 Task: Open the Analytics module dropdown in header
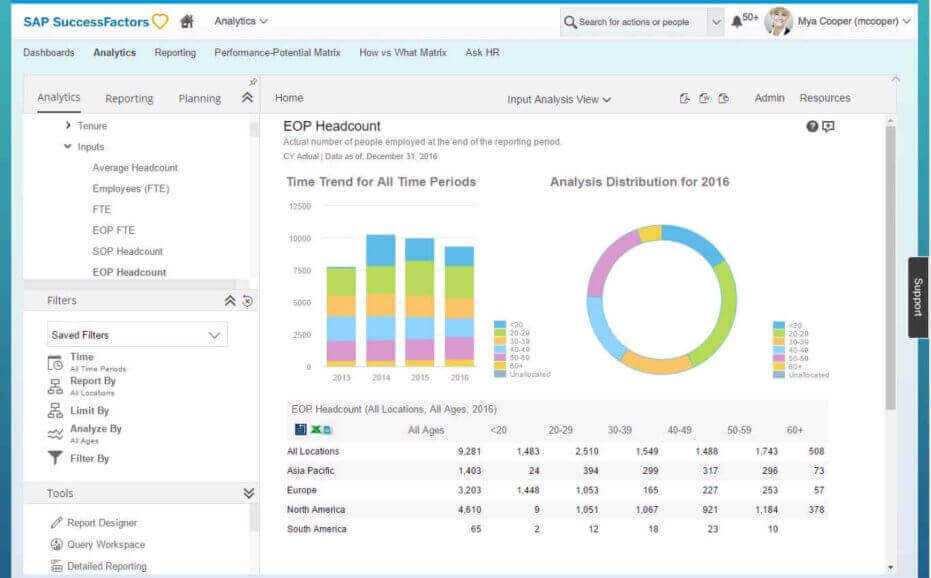pos(240,21)
